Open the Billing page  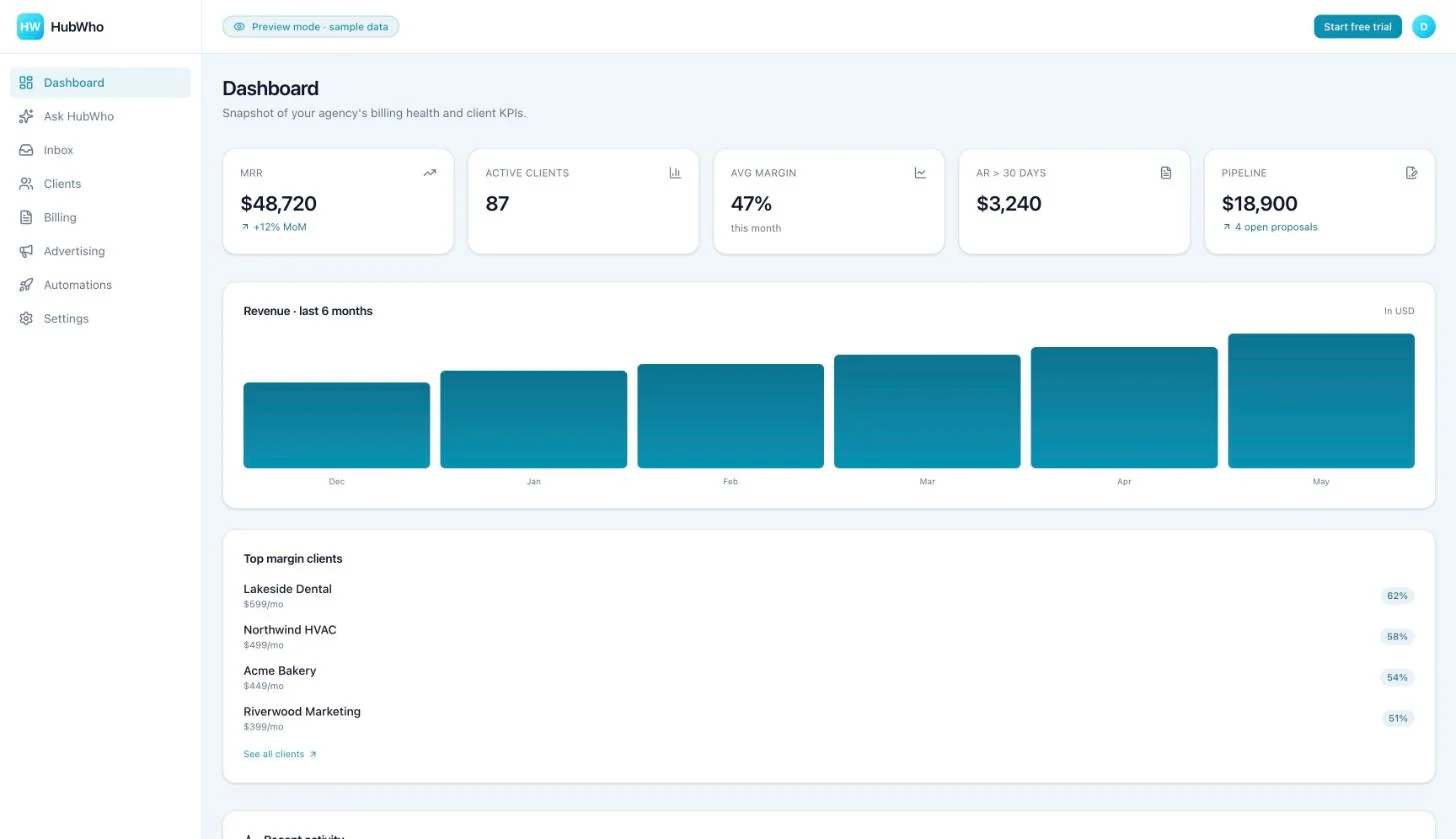pos(100,217)
